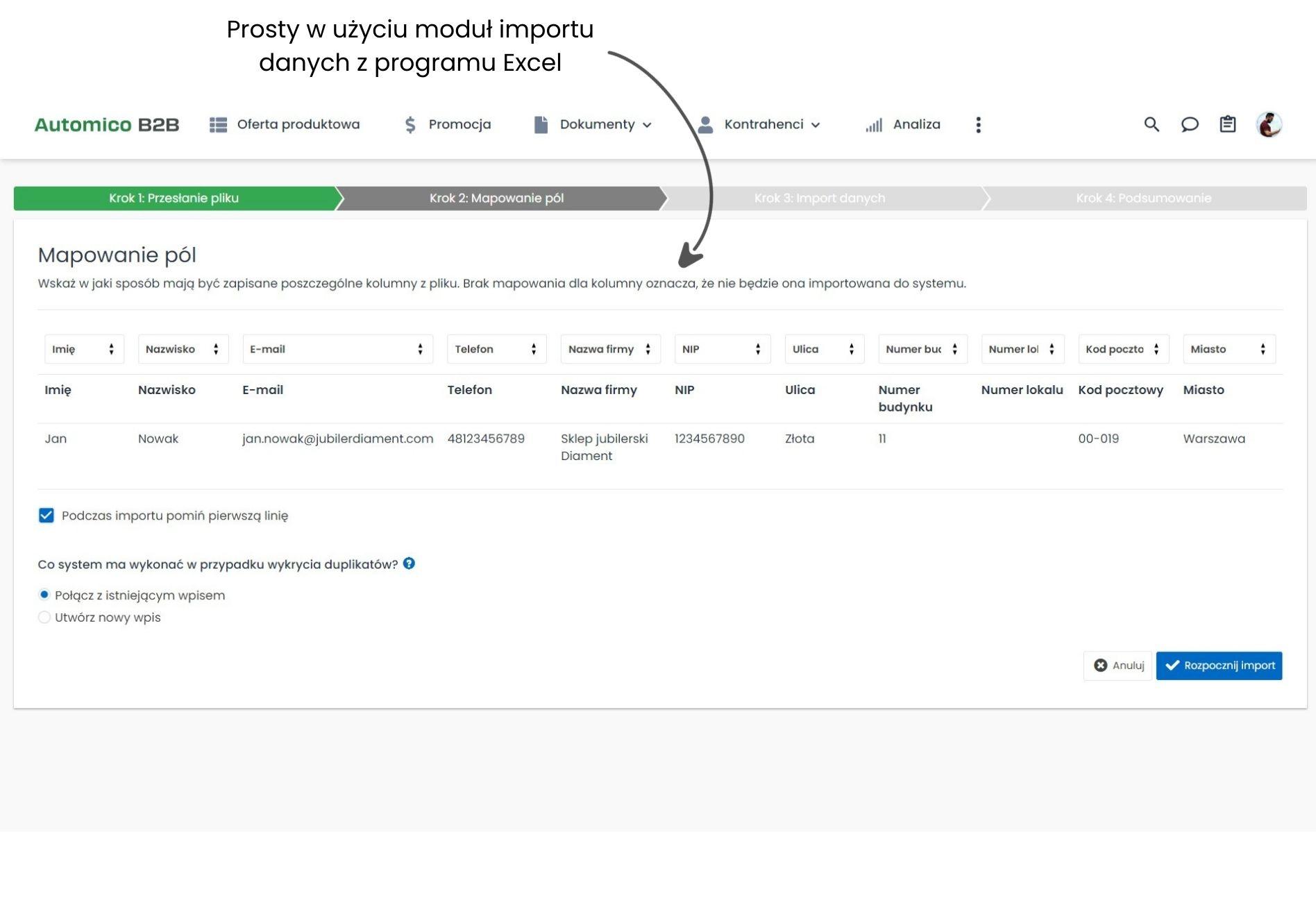The width and height of the screenshot is (1316, 902).
Task: Open the clipboard tasks icon
Action: pos(1228,125)
